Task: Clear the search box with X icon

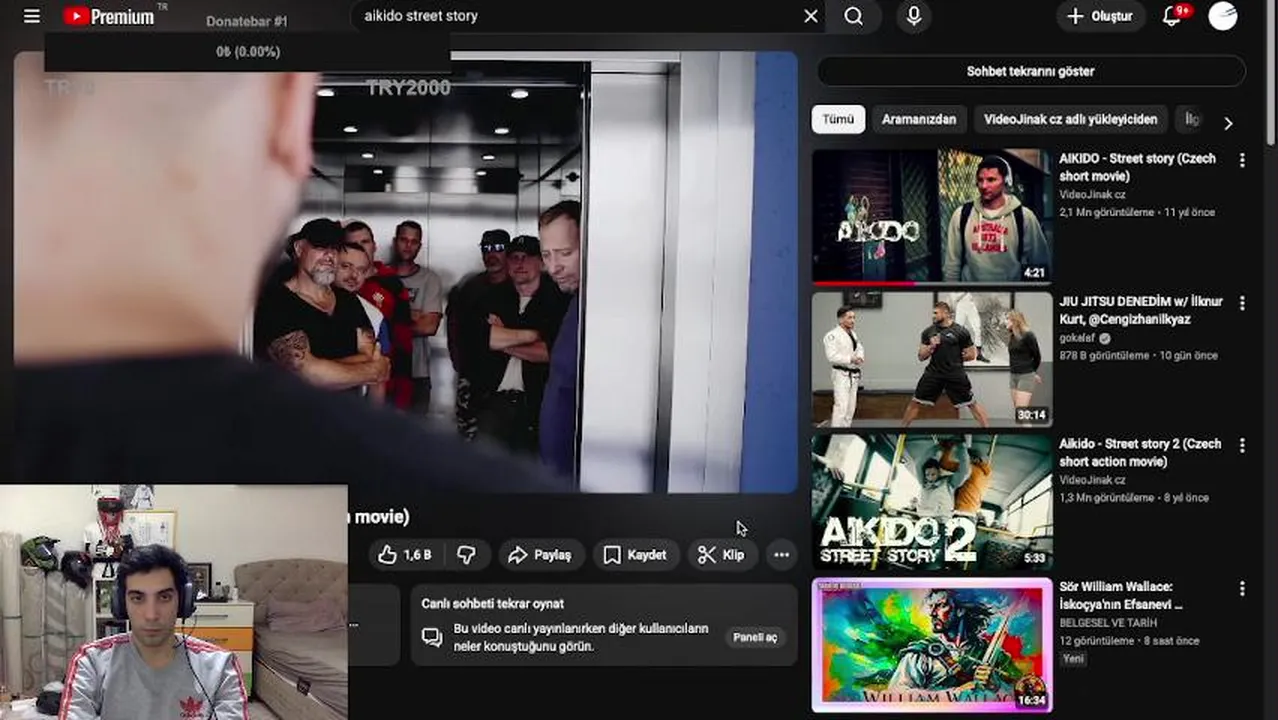Action: (811, 16)
